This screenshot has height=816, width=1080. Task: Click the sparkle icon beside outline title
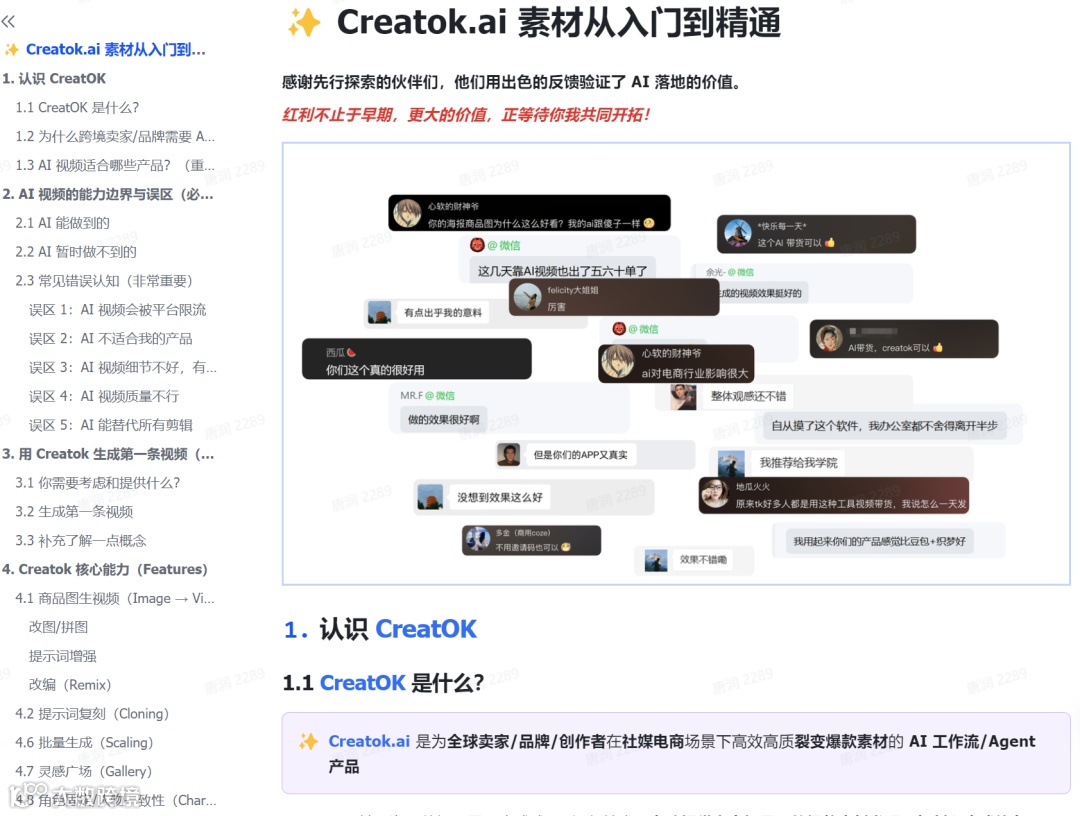click(x=12, y=50)
